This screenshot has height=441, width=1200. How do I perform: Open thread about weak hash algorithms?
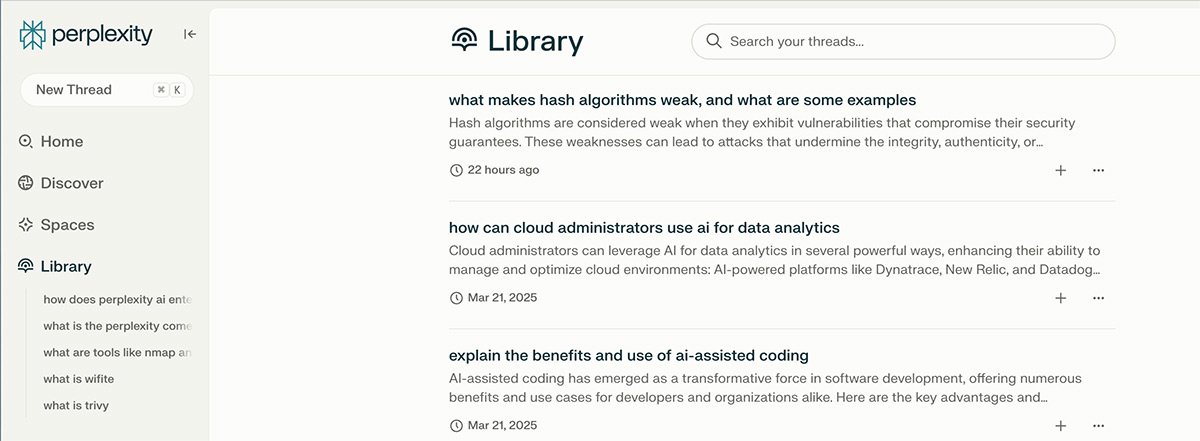pyautogui.click(x=682, y=100)
